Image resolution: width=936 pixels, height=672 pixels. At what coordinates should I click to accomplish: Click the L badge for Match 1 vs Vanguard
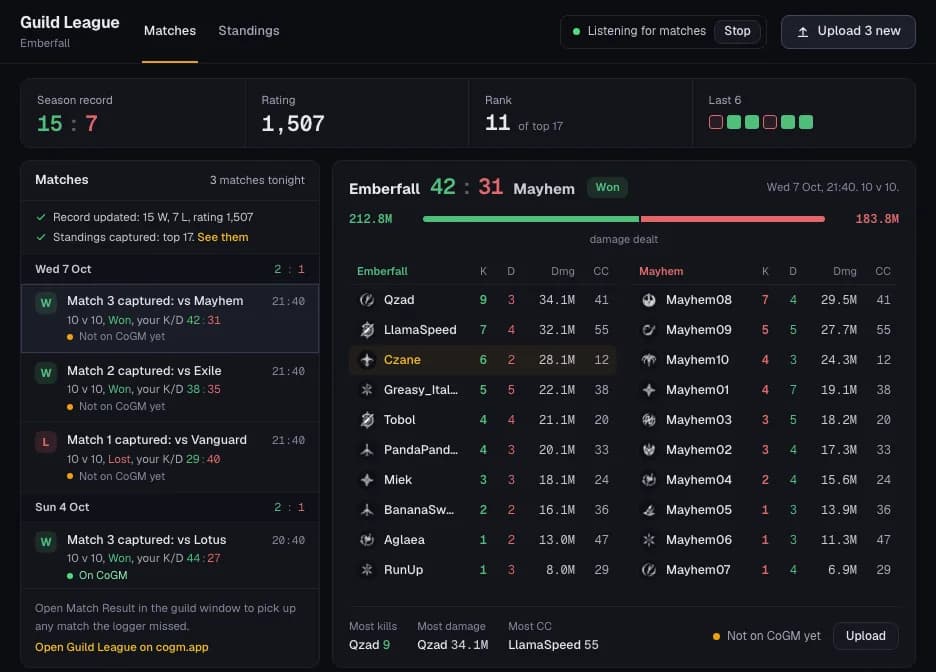click(46, 442)
